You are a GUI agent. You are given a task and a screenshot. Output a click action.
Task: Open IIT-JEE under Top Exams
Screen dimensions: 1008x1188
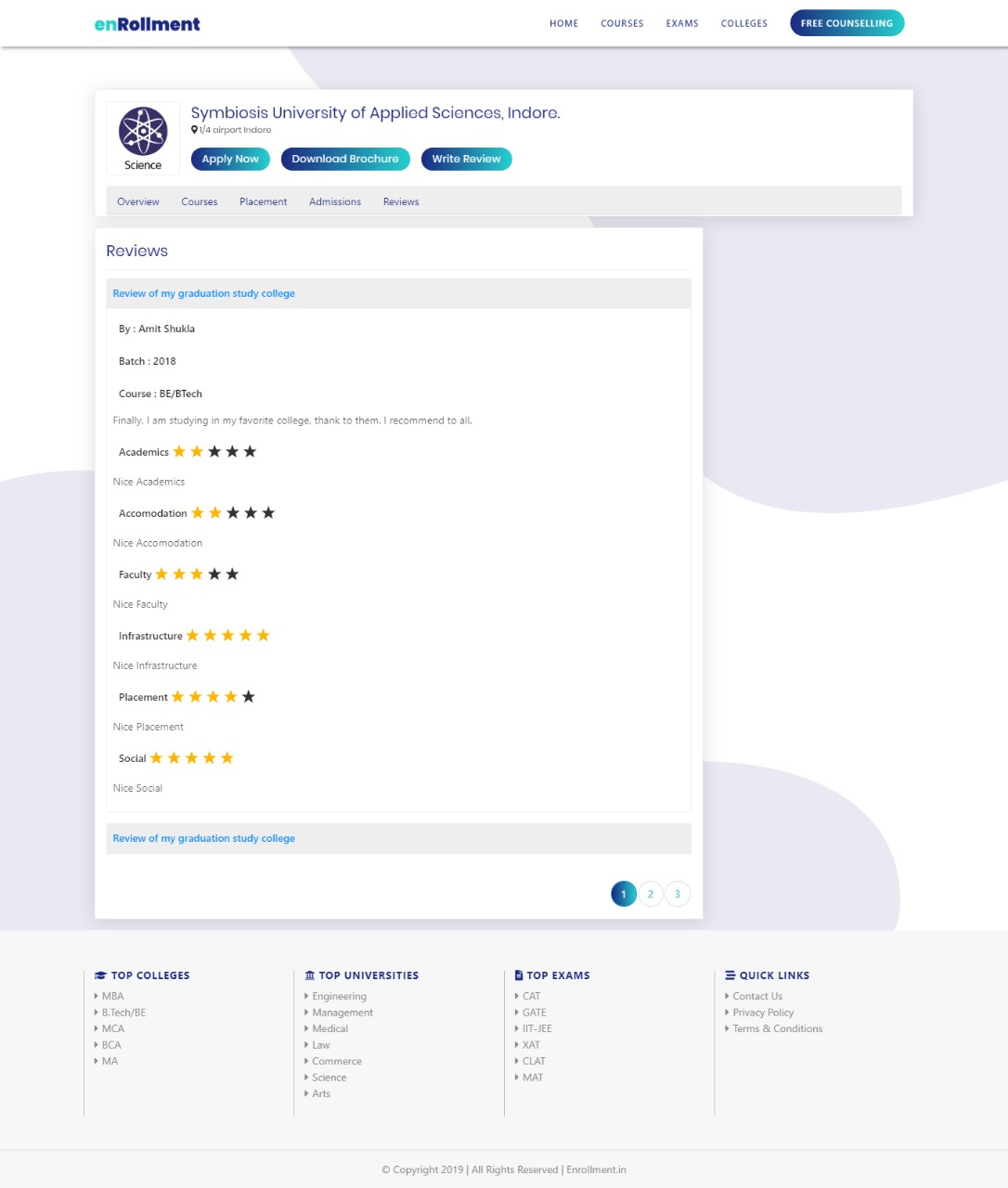(x=536, y=1028)
